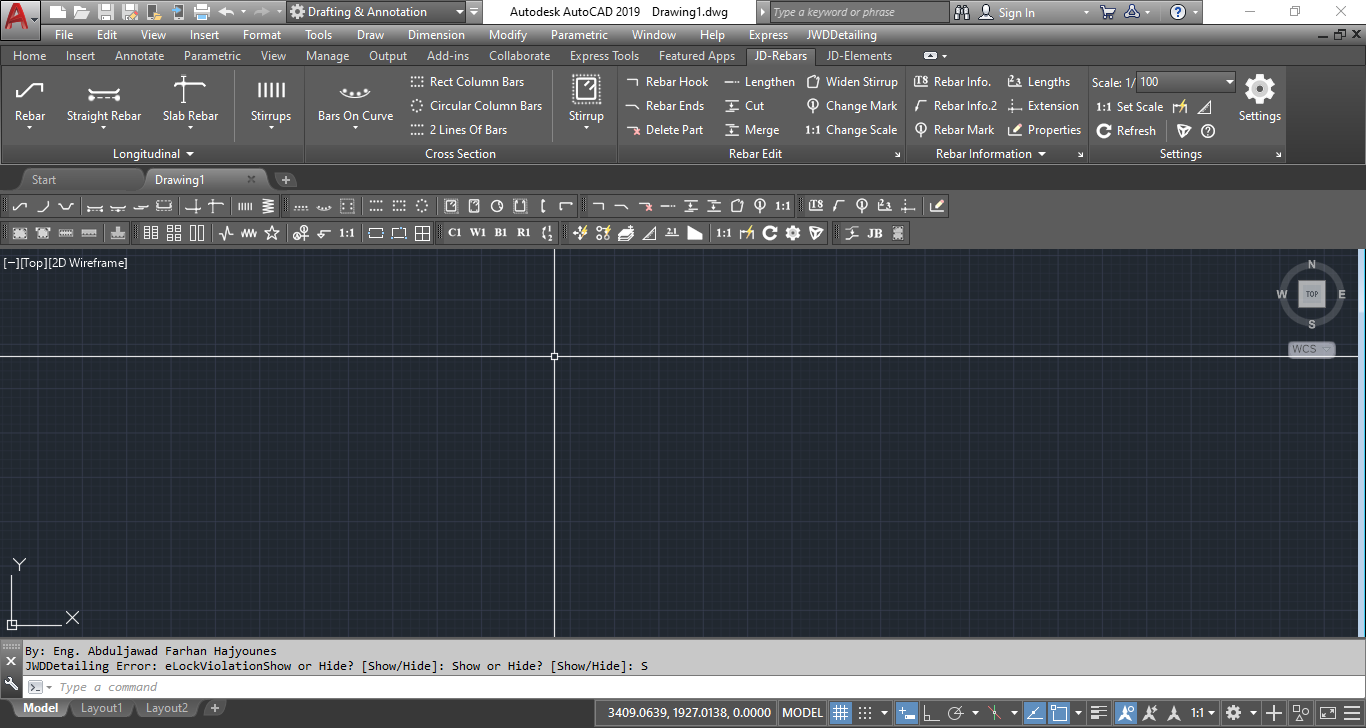Toggle dynamic input in status bar
The width and height of the screenshot is (1366, 728).
coord(907,713)
